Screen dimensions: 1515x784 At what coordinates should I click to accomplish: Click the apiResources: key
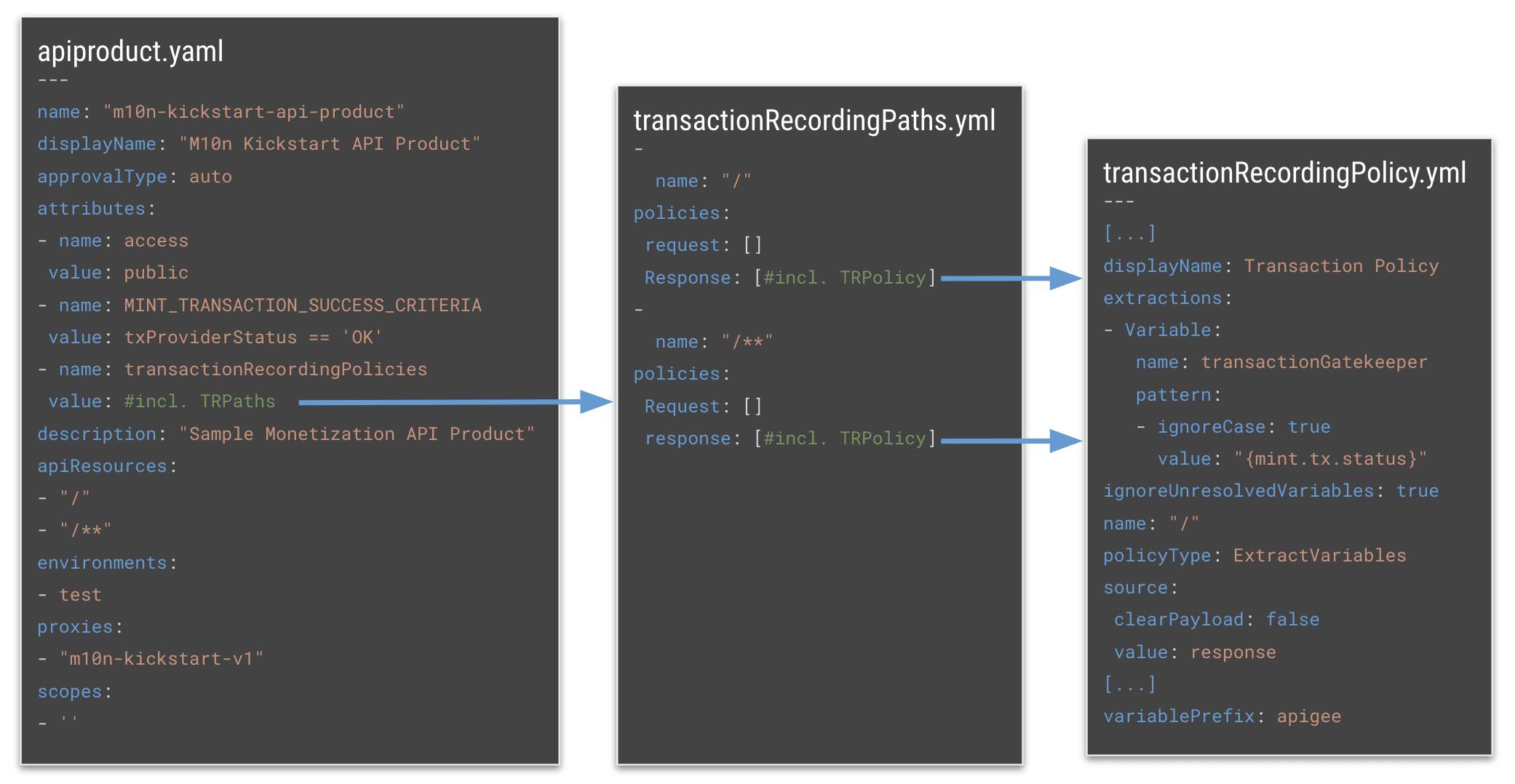point(107,466)
